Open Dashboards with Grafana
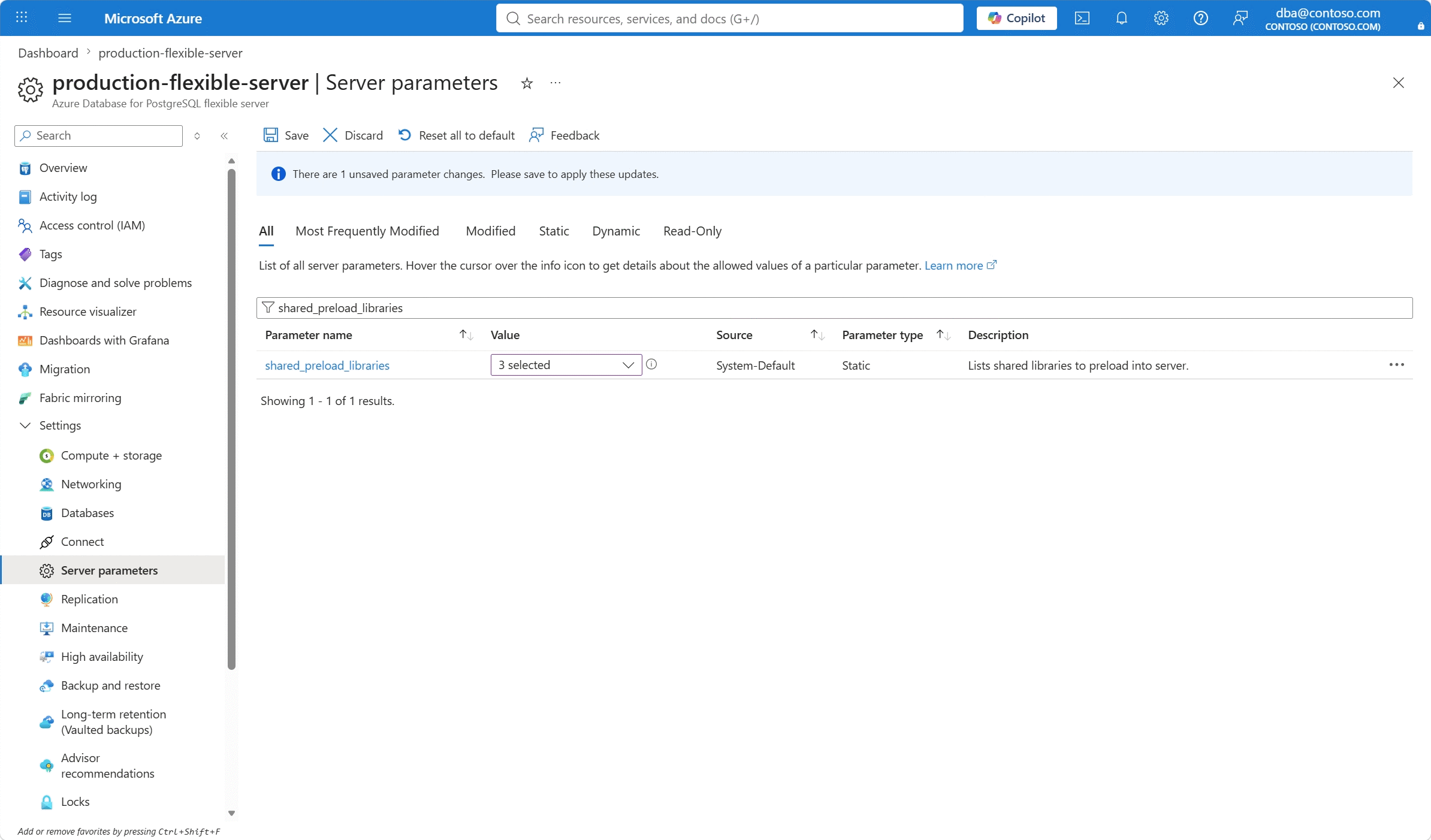 [x=104, y=340]
